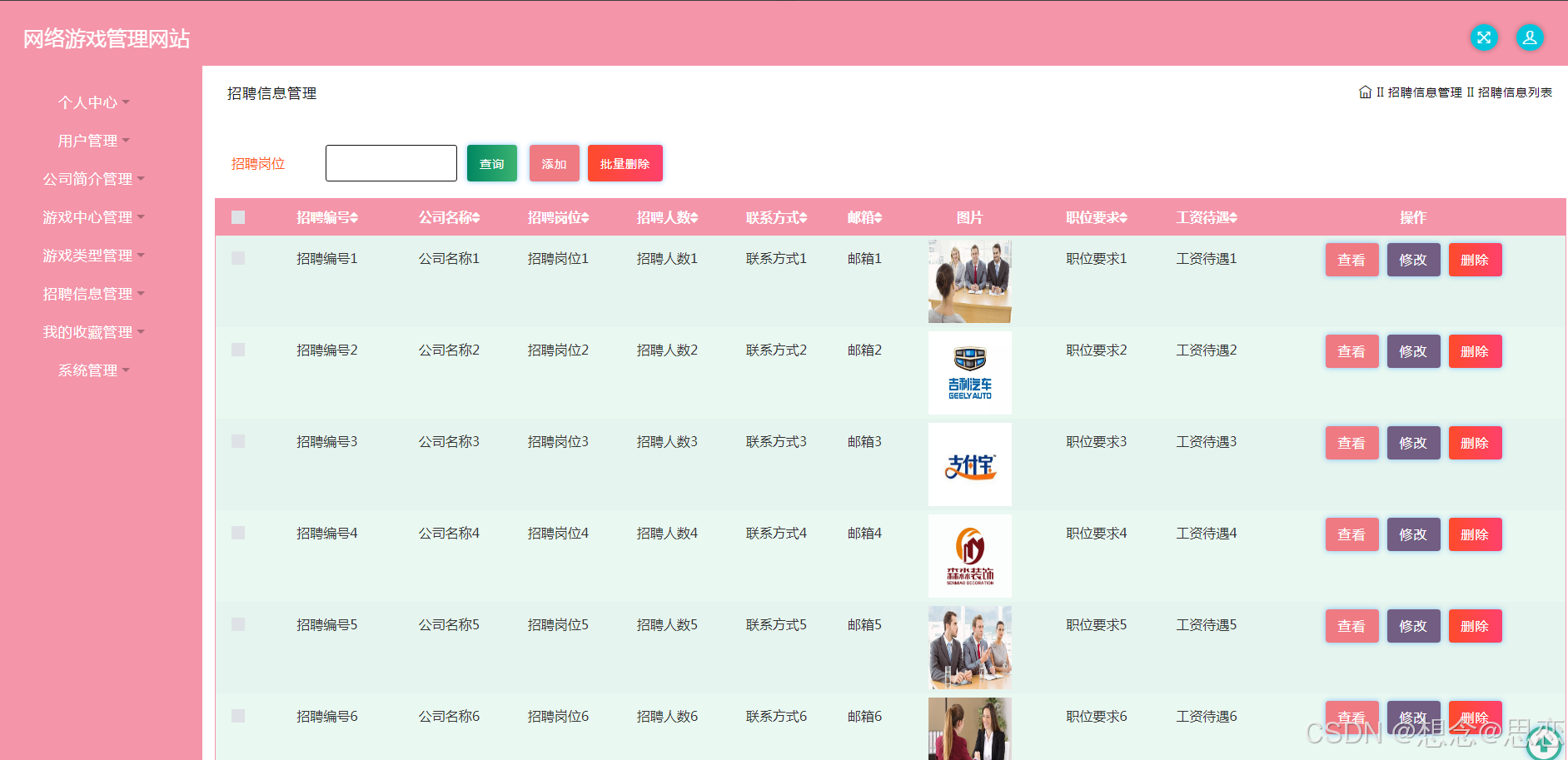Select the 招聘人数1 cell
The image size is (1568, 760).
click(667, 258)
